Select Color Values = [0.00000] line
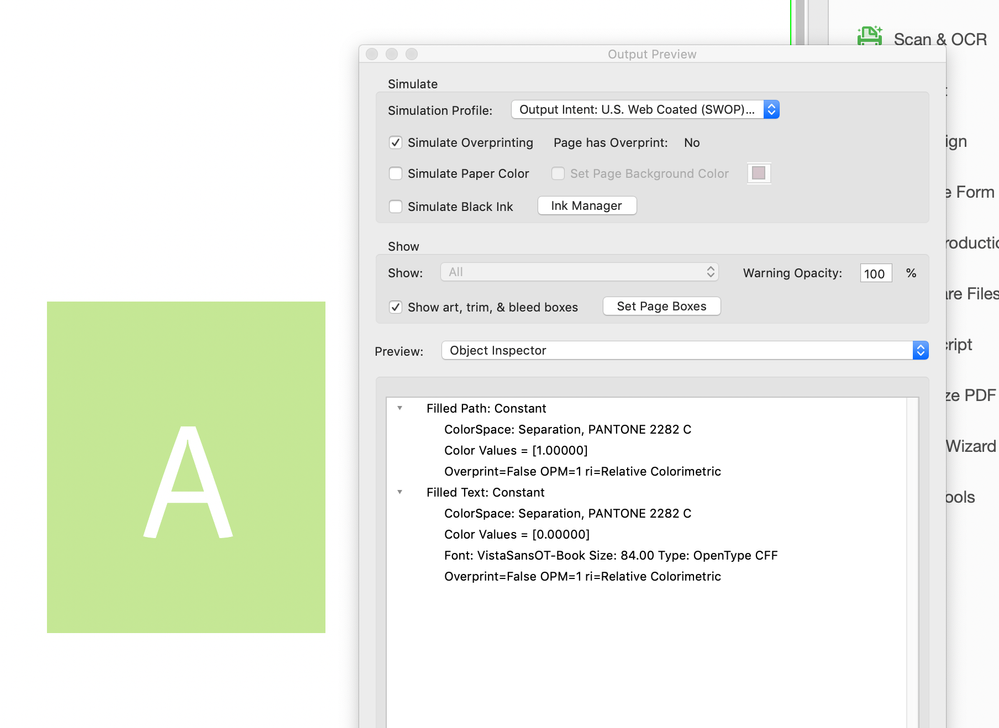Image resolution: width=999 pixels, height=728 pixels. 517,534
